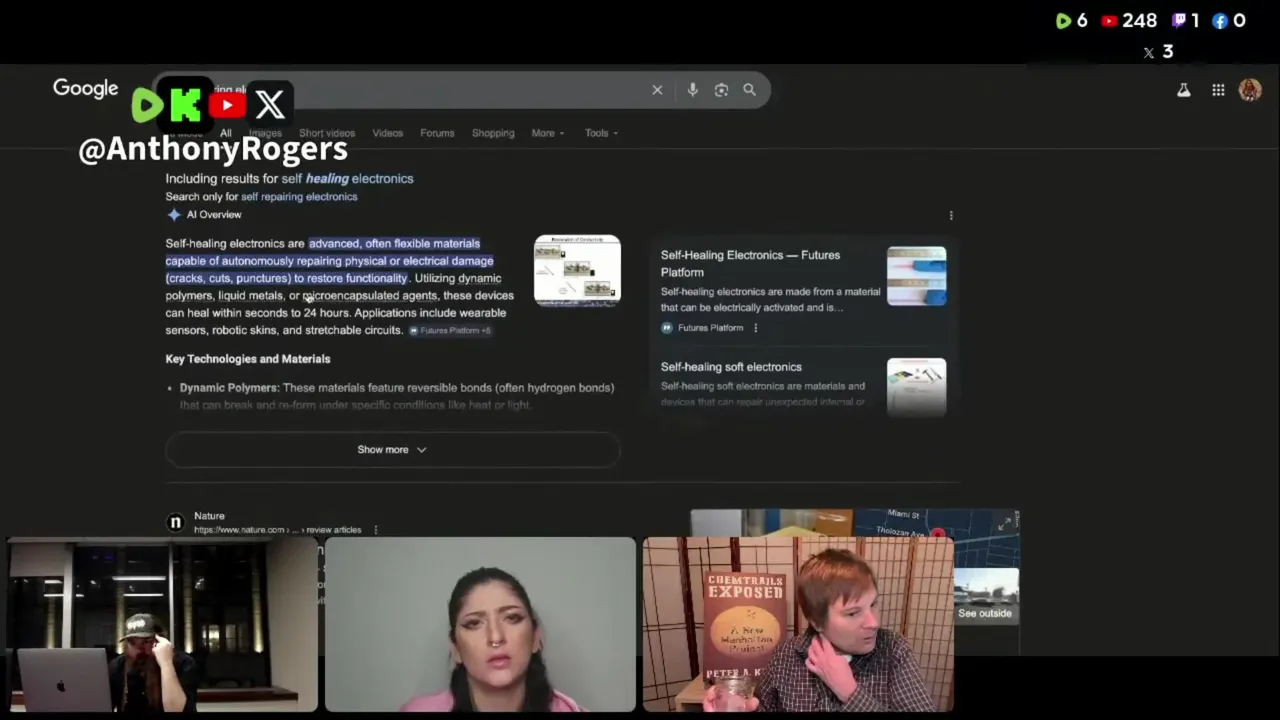Click the AI Overview sparkle icon
Image resolution: width=1280 pixels, height=720 pixels.
(174, 215)
